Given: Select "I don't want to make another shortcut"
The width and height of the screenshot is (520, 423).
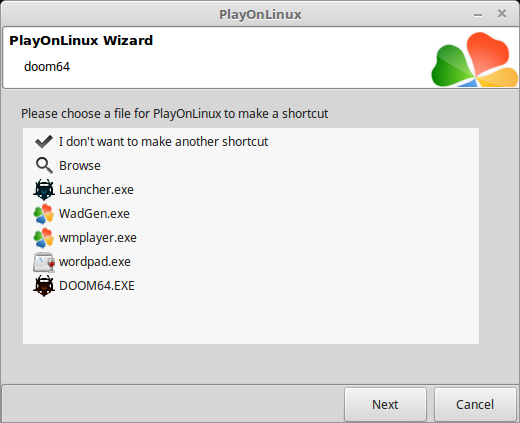Looking at the screenshot, I should tap(163, 142).
